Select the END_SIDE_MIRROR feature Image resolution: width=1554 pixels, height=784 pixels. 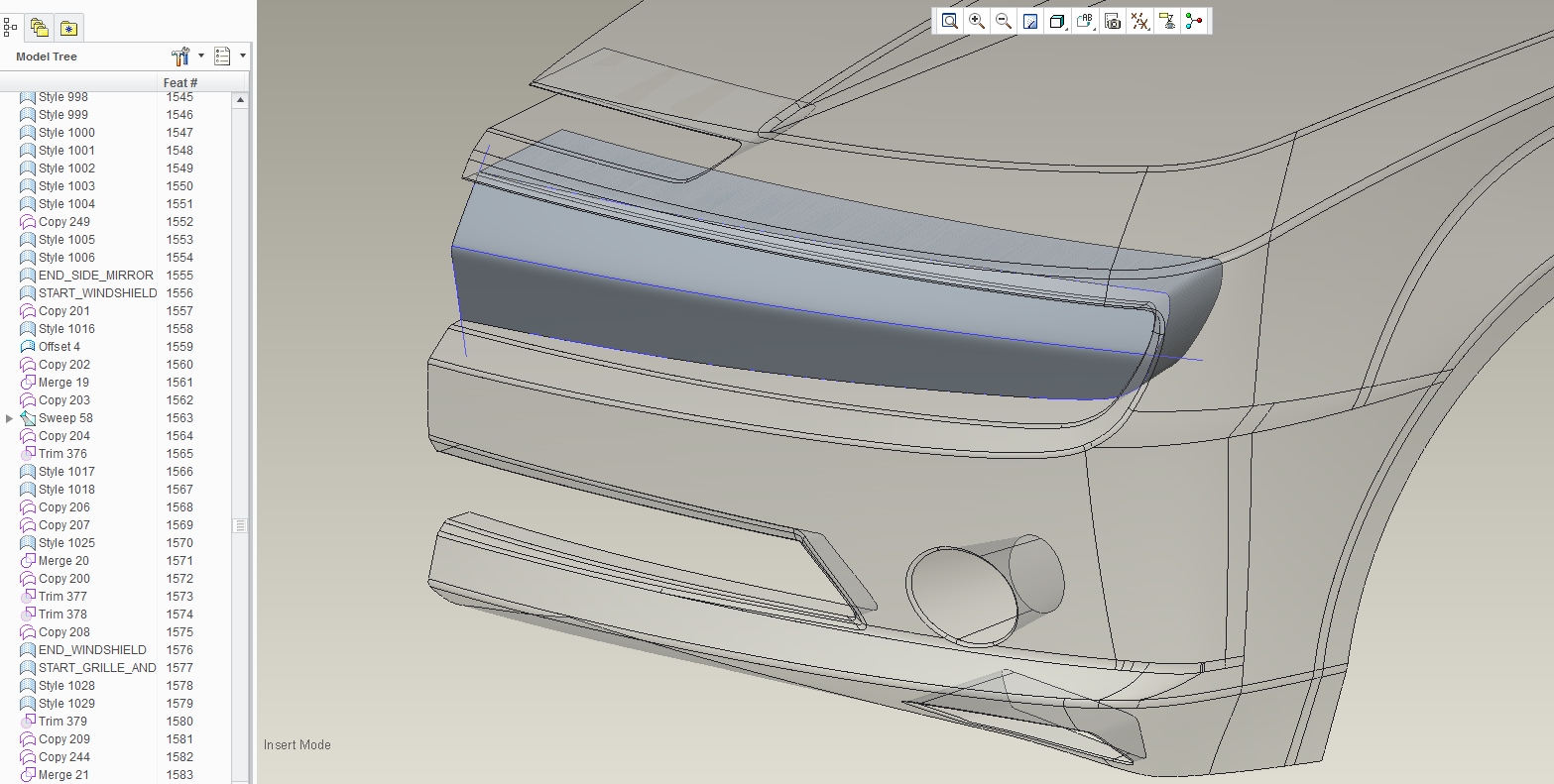coord(96,276)
